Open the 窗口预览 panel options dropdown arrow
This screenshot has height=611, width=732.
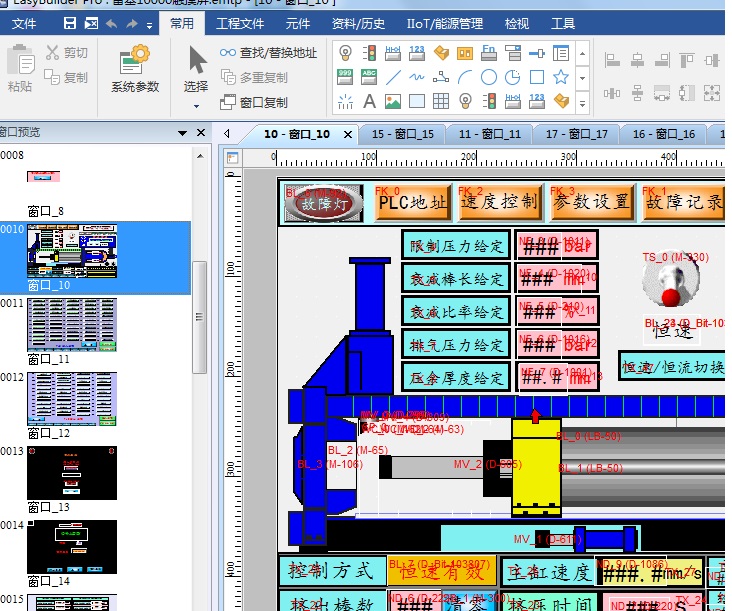click(x=183, y=132)
